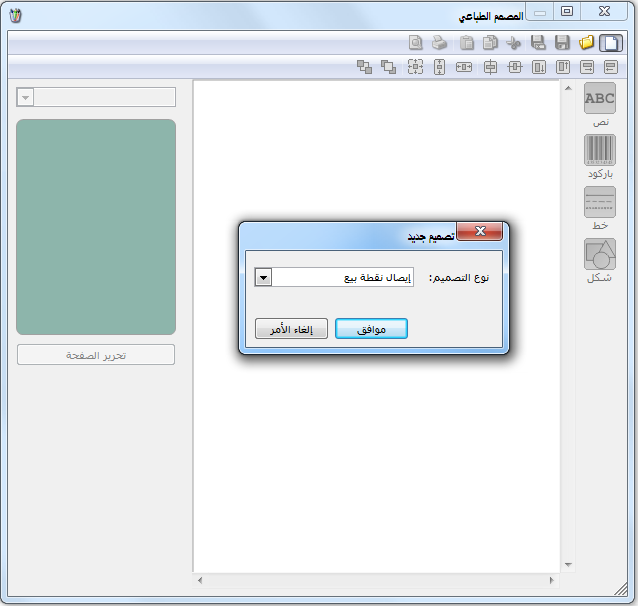Click the Save As floppy icon
The image size is (638, 606).
coord(538,43)
